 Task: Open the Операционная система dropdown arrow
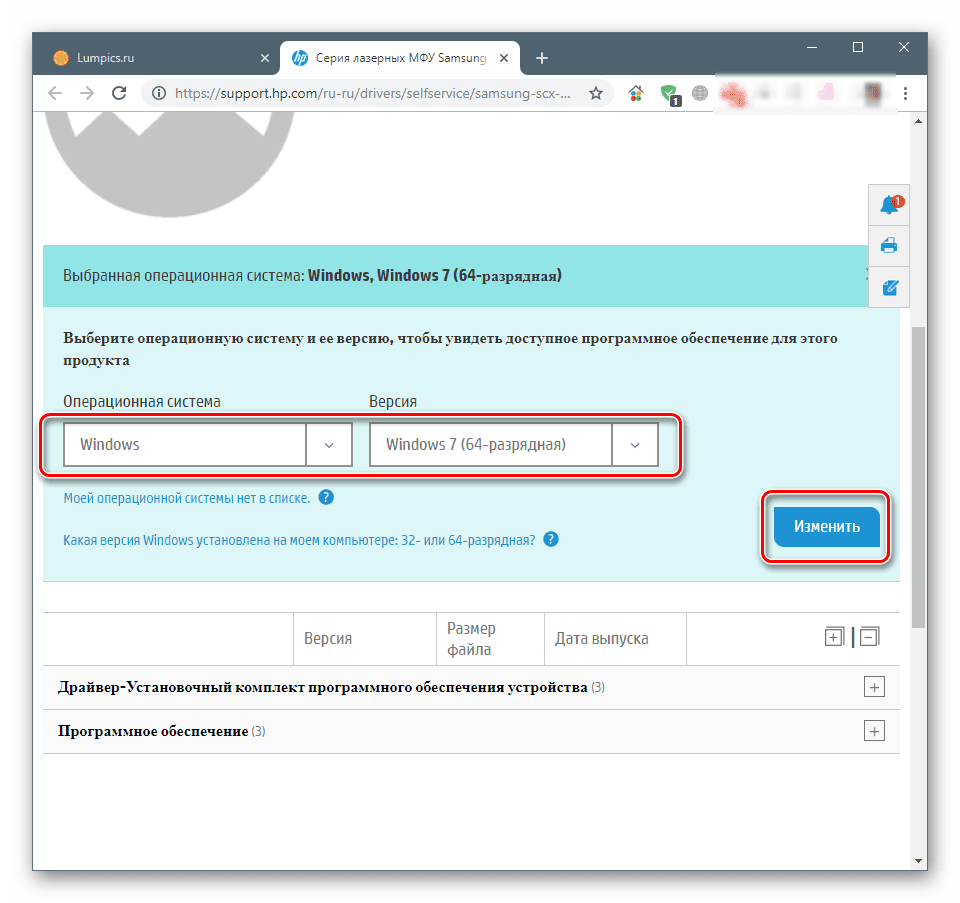[329, 445]
